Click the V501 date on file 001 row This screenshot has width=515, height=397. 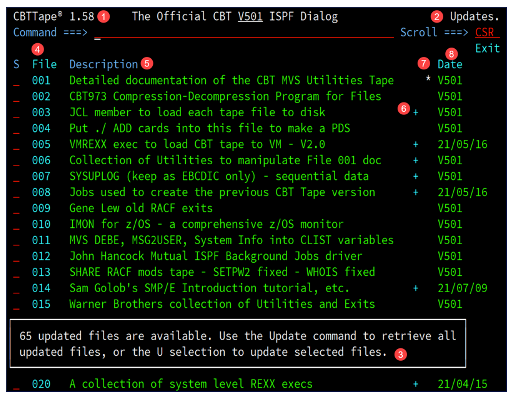450,80
